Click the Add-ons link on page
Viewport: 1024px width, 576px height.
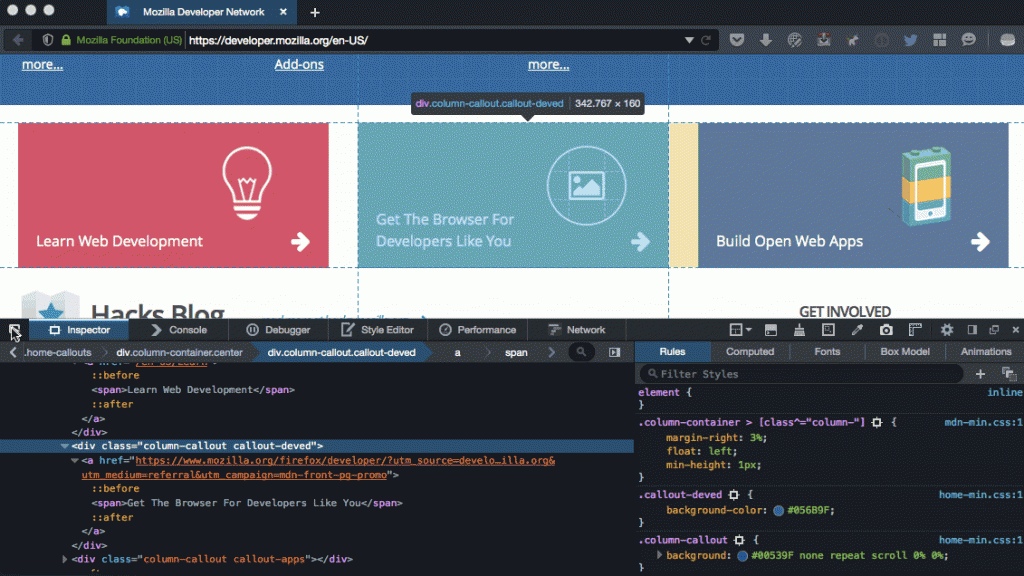pos(299,65)
